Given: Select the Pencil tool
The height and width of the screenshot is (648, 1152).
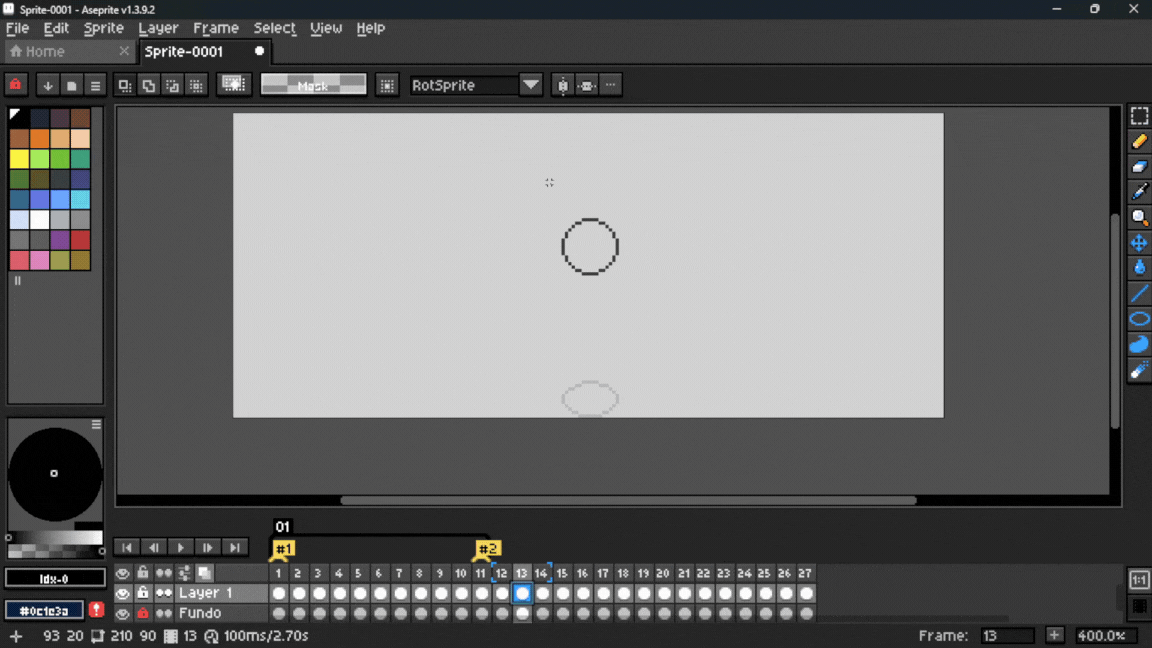Looking at the screenshot, I should [1139, 141].
